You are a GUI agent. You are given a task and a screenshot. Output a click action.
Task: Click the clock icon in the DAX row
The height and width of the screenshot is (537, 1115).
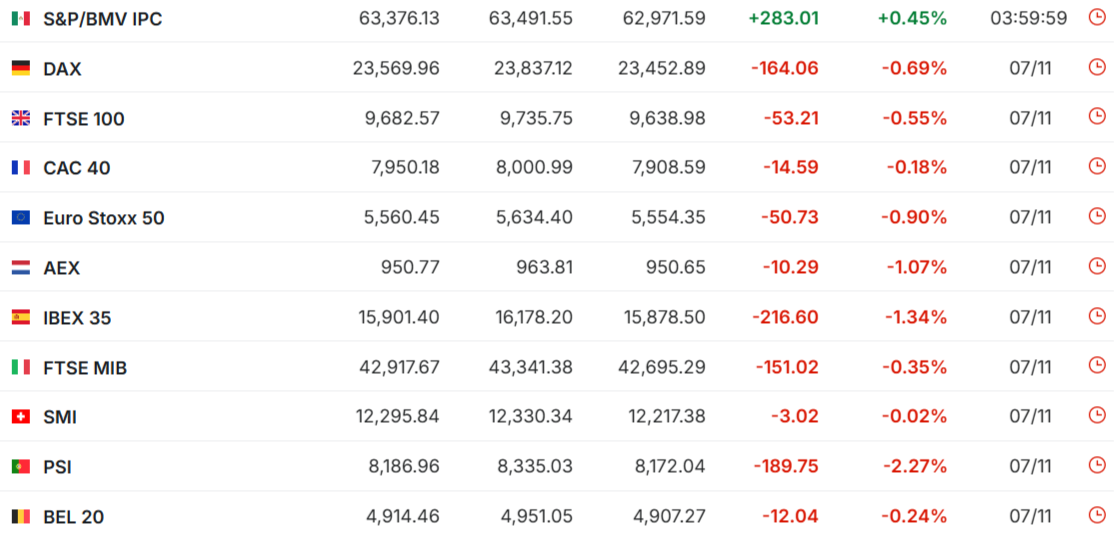(1096, 68)
